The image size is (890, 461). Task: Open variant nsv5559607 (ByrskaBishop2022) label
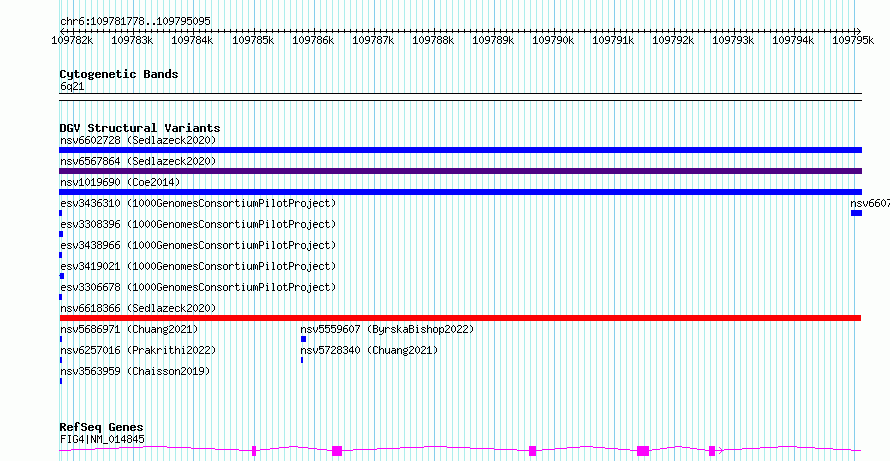(x=387, y=329)
